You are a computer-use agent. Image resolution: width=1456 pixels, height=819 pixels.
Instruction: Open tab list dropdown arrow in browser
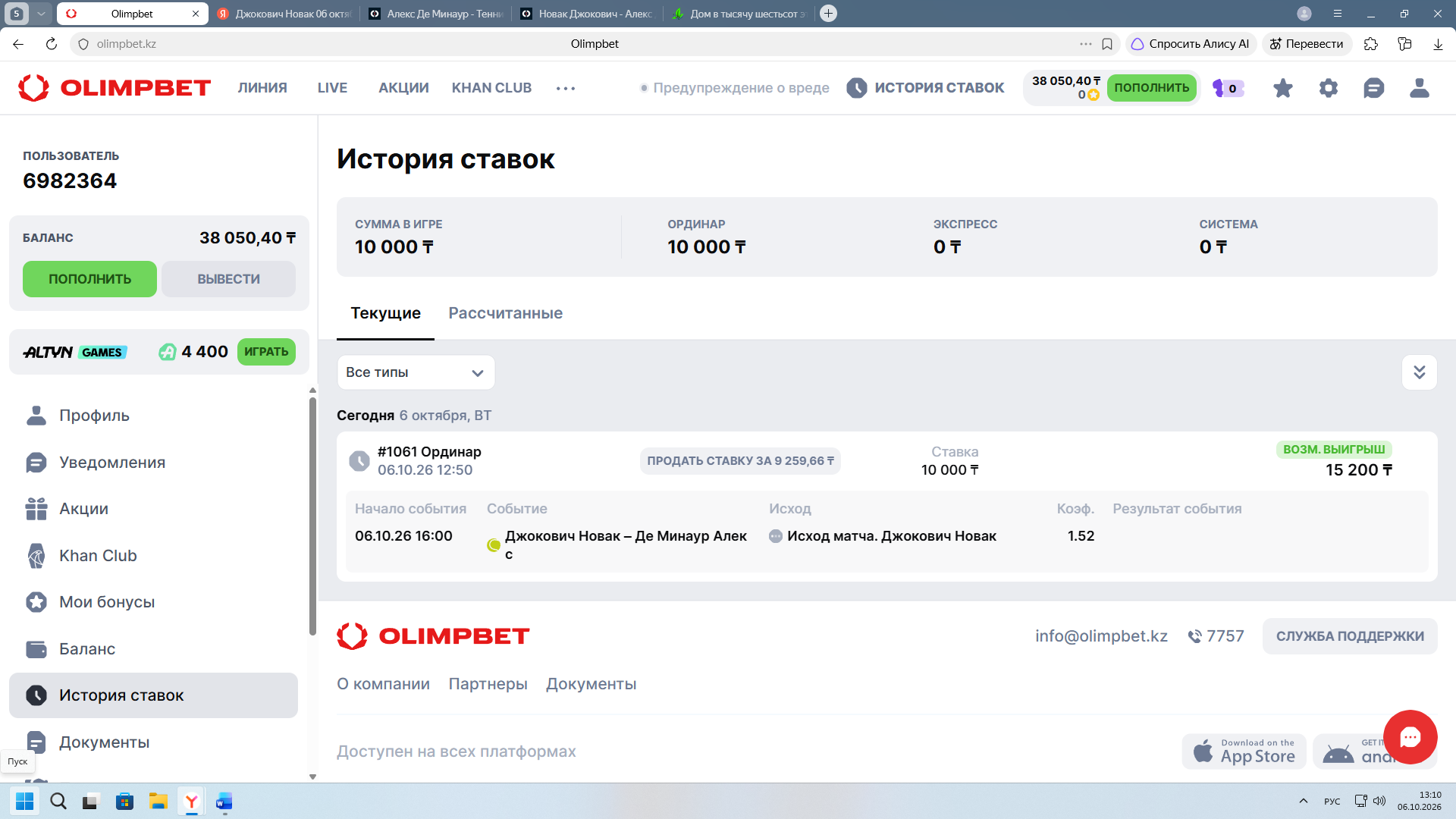coord(41,14)
